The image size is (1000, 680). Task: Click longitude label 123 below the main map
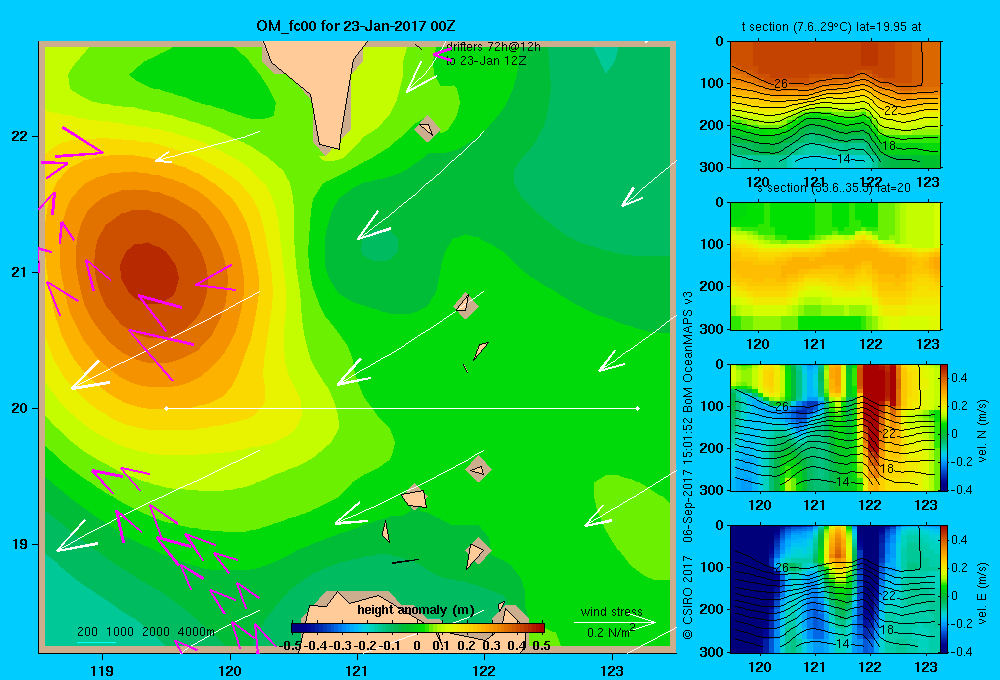(x=612, y=670)
